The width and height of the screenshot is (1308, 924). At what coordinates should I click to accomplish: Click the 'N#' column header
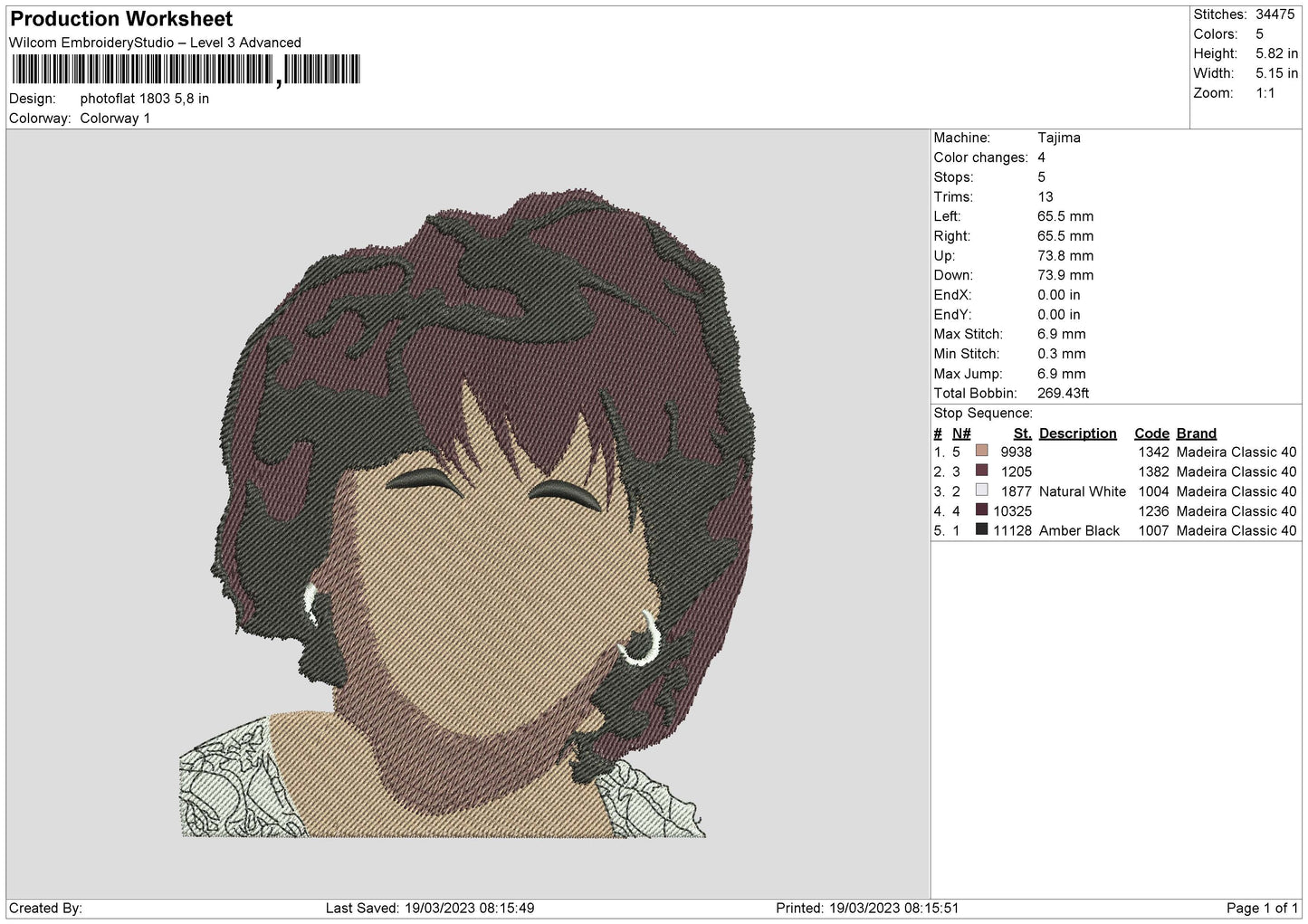pos(961,433)
